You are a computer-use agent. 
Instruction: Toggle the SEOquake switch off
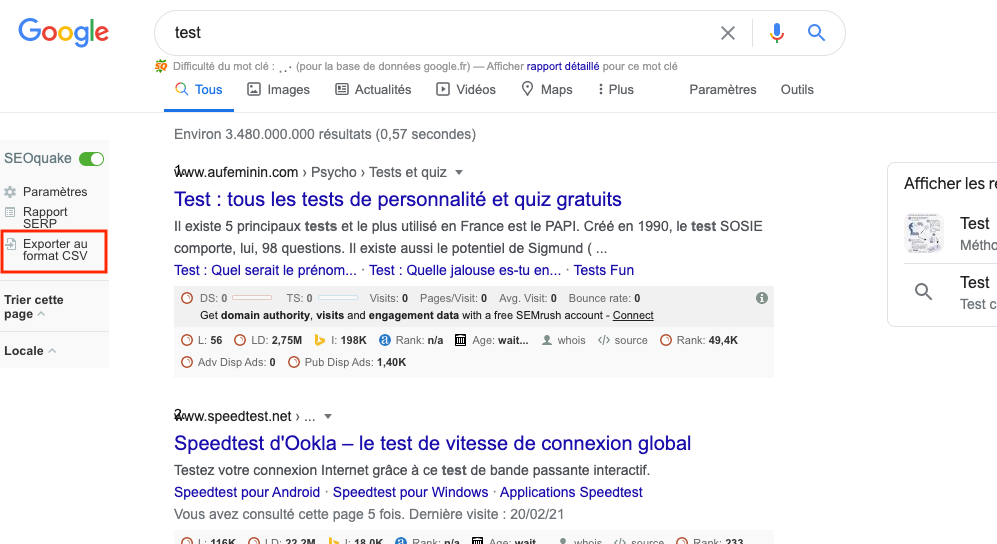(92, 159)
